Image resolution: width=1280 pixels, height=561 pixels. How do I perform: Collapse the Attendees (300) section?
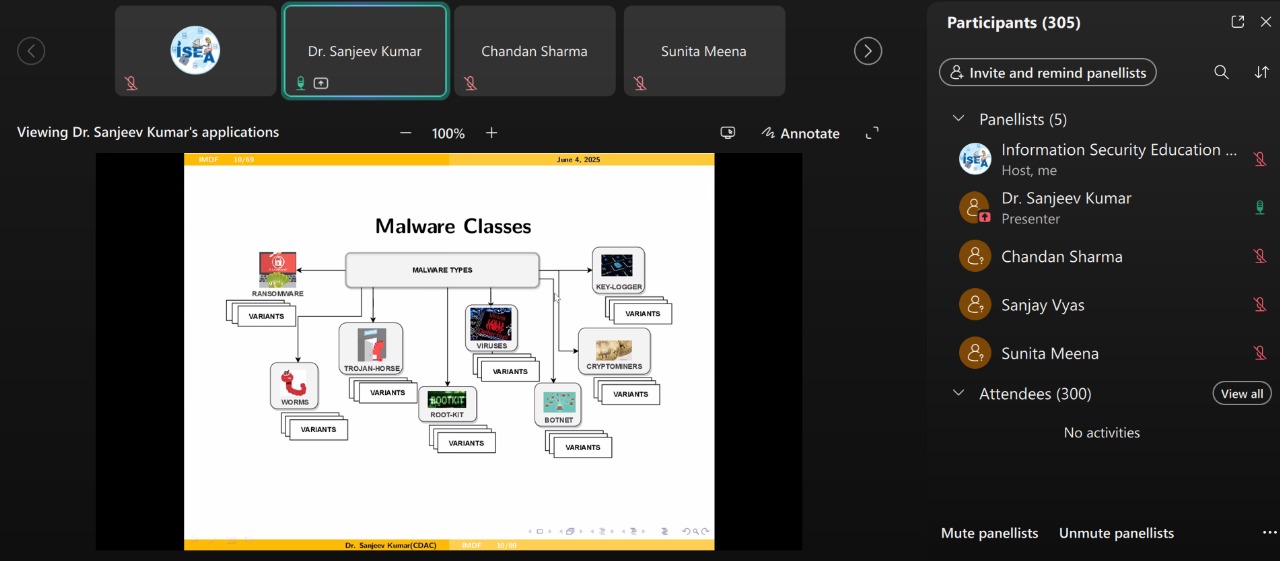pyautogui.click(x=958, y=393)
